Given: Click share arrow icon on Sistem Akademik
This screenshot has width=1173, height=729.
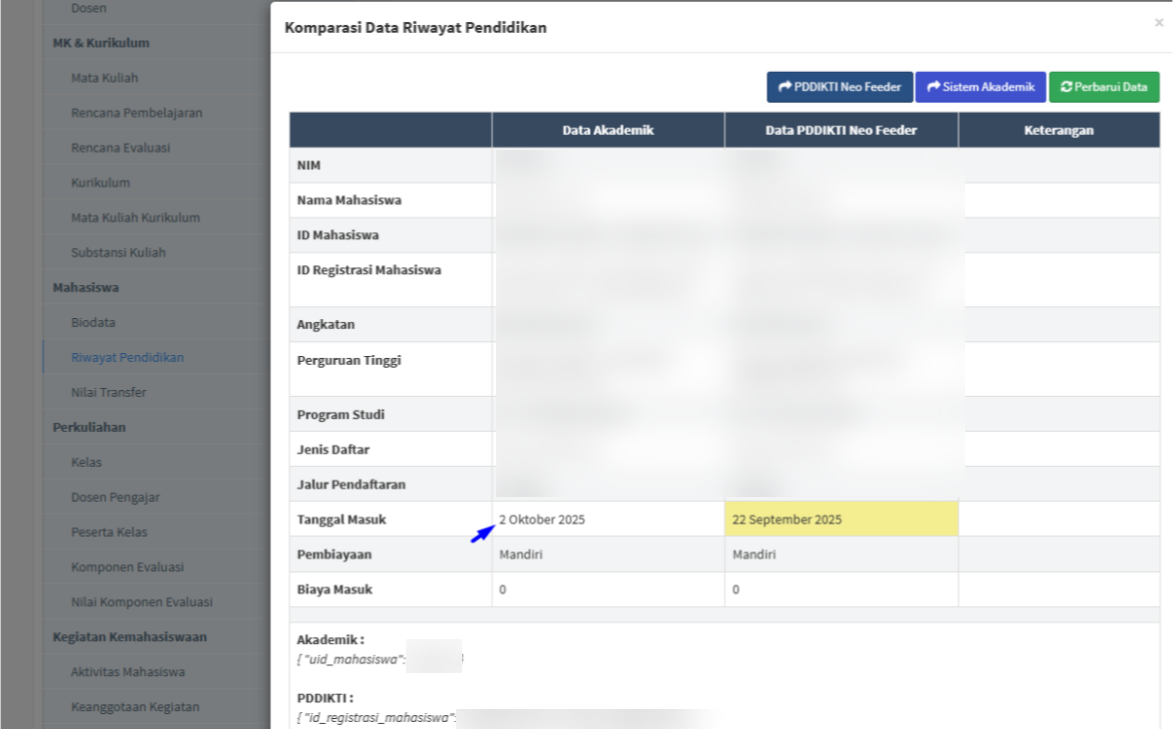Looking at the screenshot, I should 933,87.
